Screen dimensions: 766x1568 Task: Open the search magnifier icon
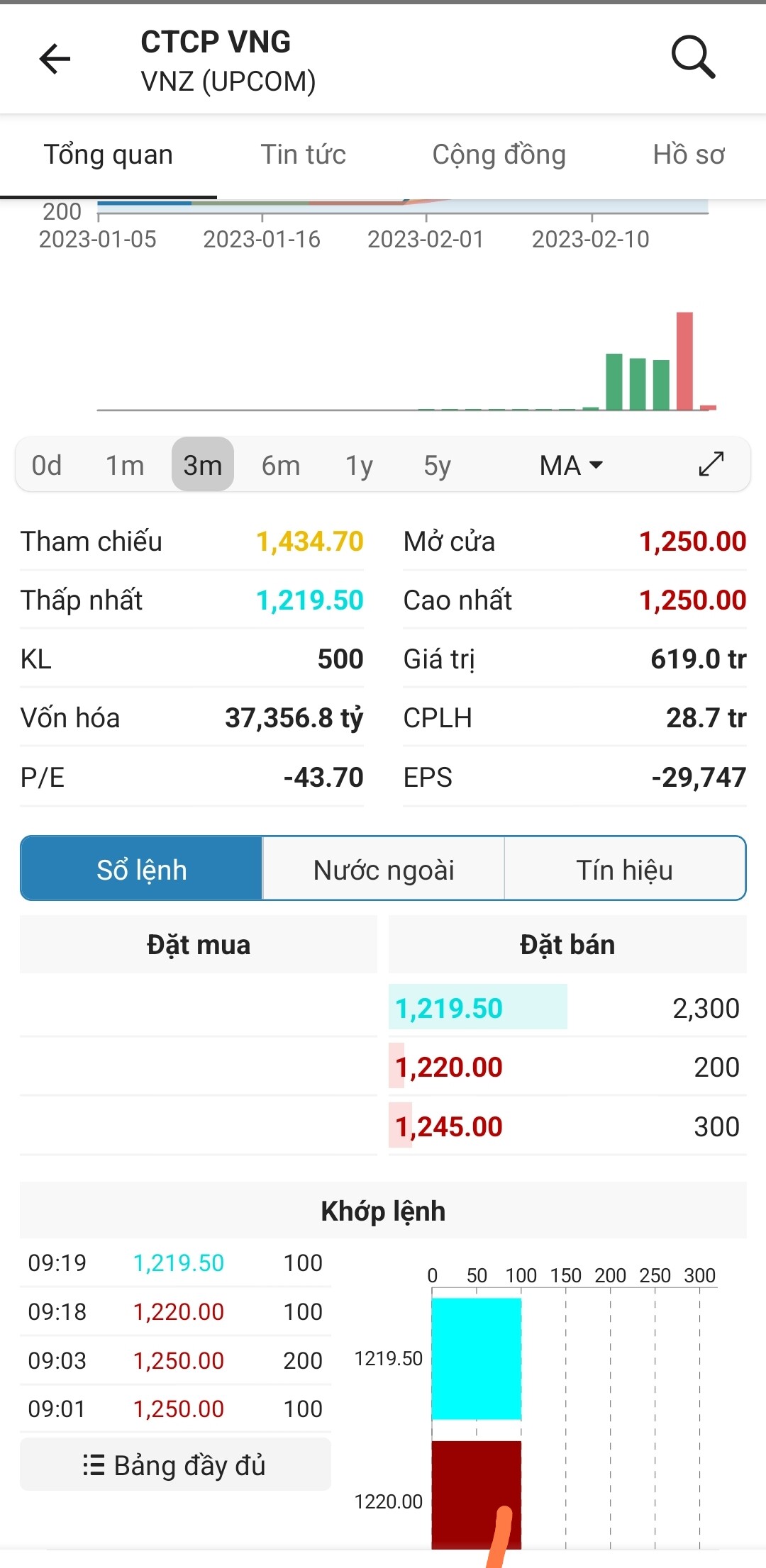coord(693,57)
